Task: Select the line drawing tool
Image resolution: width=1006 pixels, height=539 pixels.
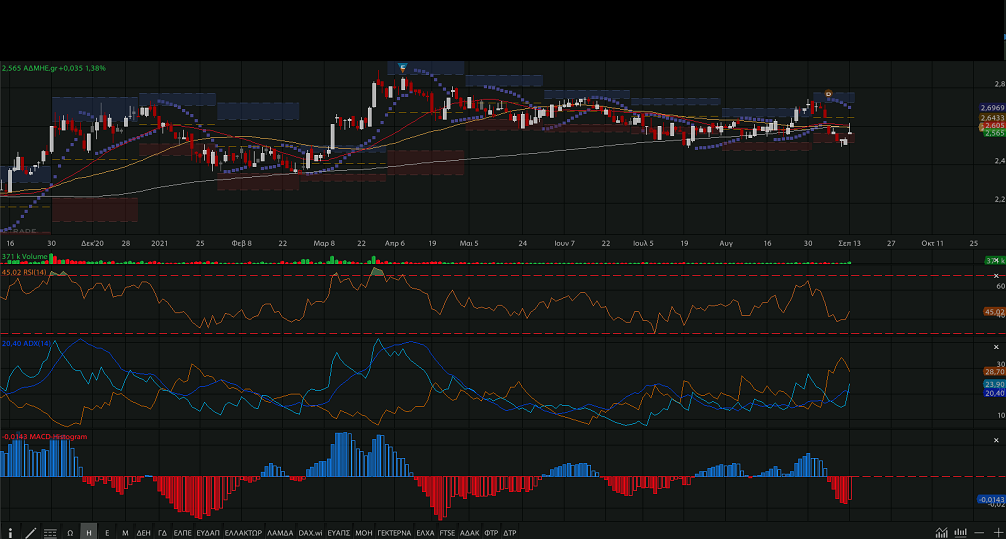Action: coord(30,532)
